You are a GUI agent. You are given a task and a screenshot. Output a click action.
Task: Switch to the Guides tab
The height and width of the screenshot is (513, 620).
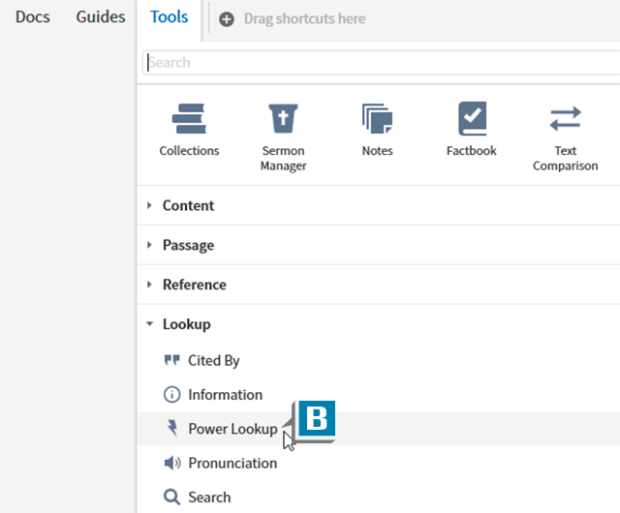coord(101,17)
